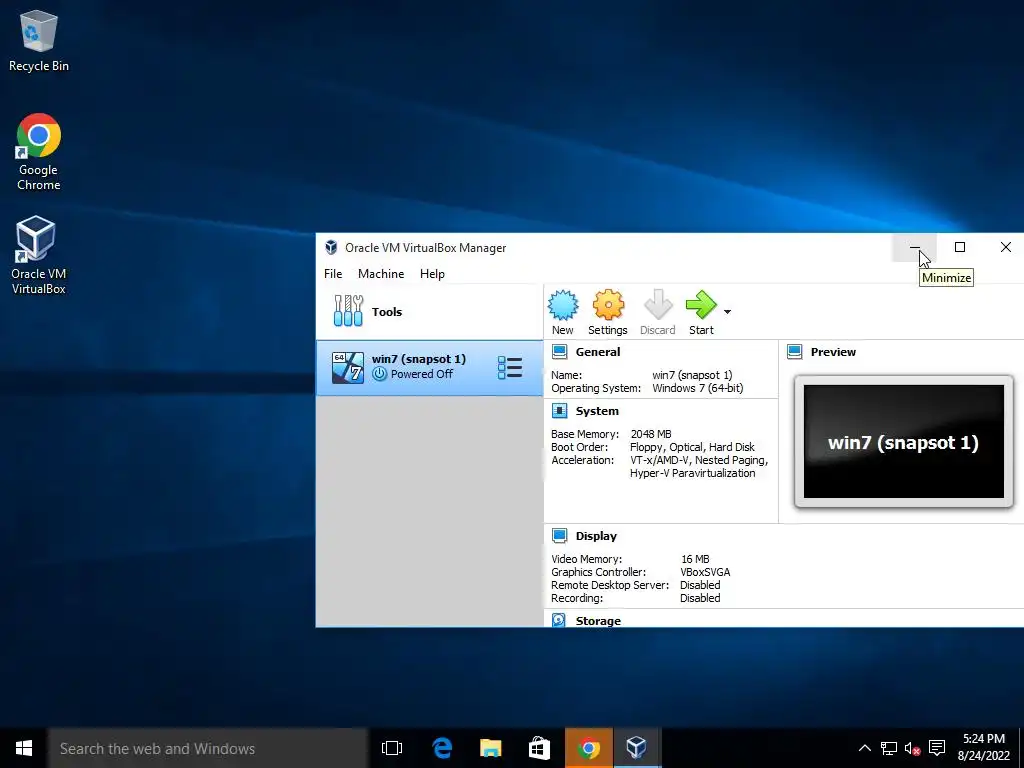Viewport: 1024px width, 768px height.
Task: Click the General section header
Action: click(x=598, y=352)
